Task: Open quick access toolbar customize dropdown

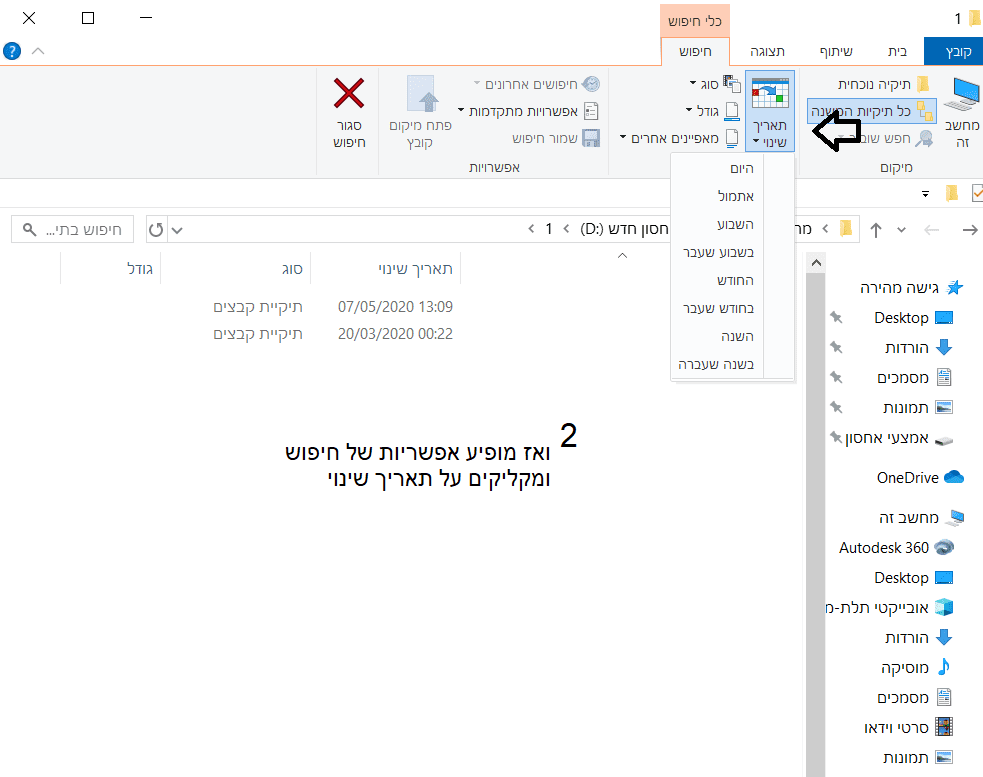Action: click(x=925, y=194)
